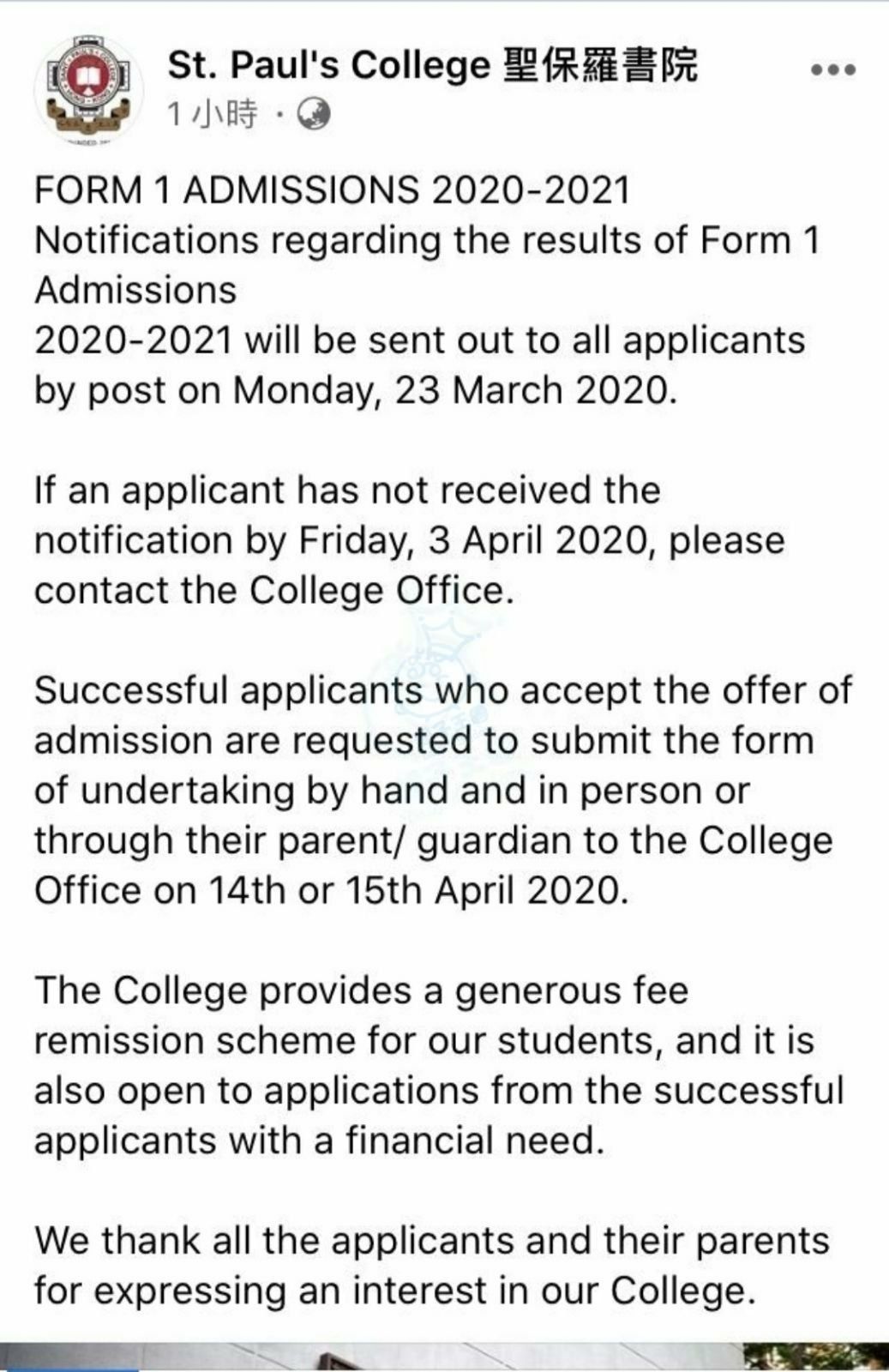Click "contact the College Office" text

(x=273, y=591)
